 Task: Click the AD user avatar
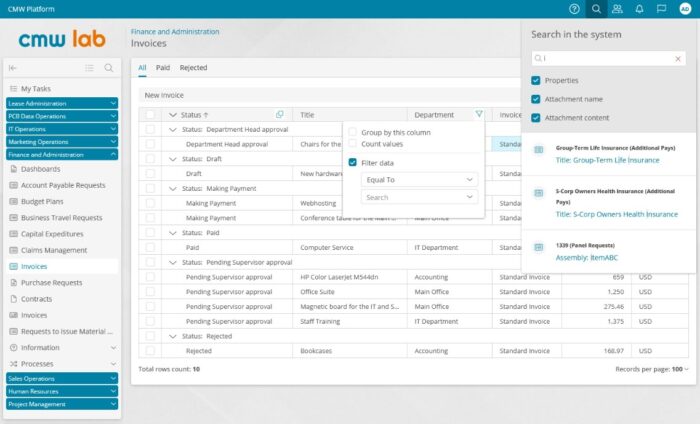685,9
